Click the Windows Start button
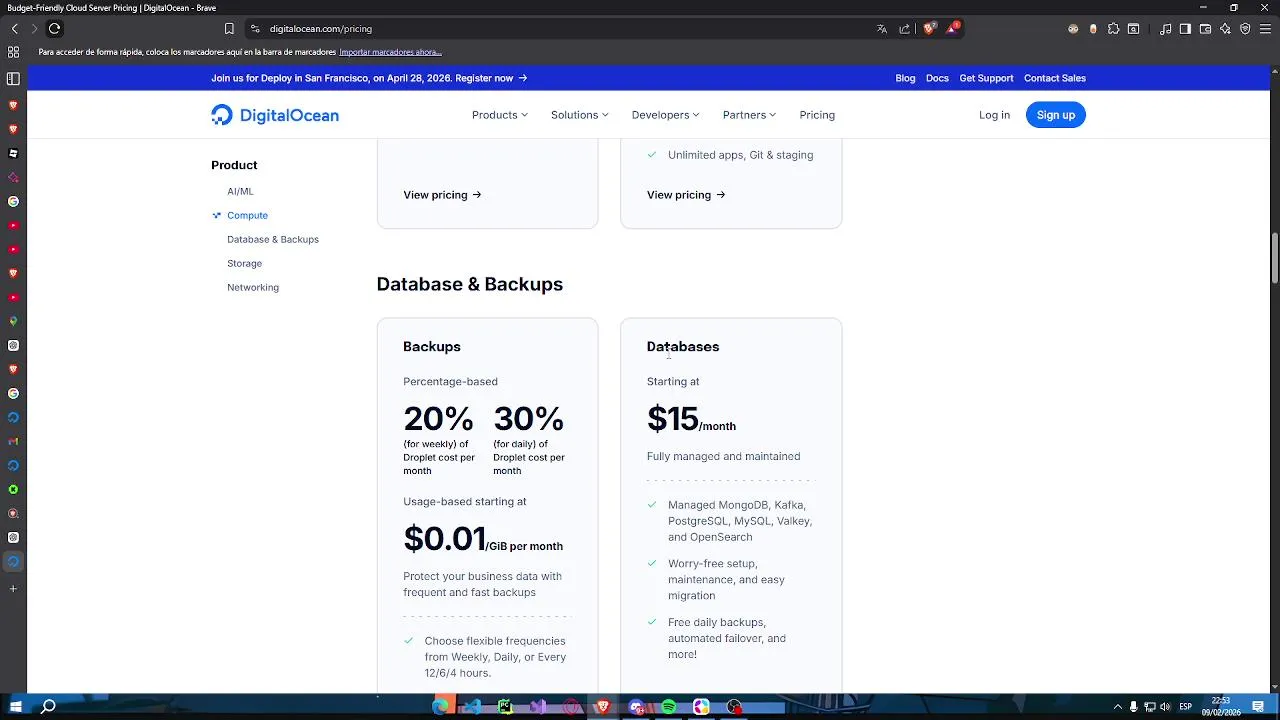Screen dimensions: 1280x720 point(15,707)
